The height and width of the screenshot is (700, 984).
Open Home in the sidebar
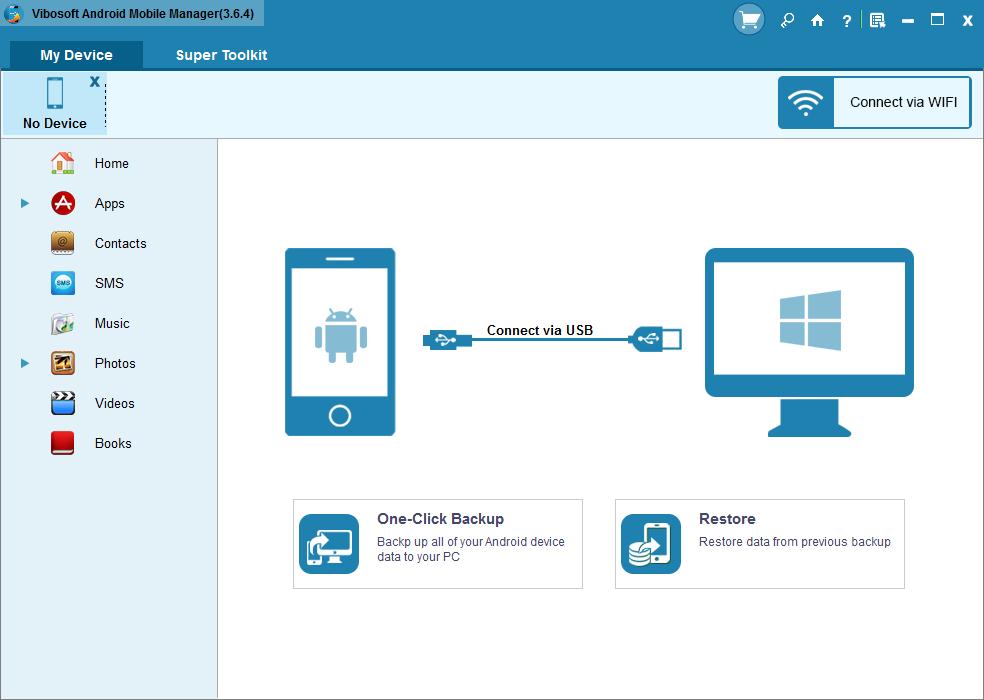tap(112, 163)
